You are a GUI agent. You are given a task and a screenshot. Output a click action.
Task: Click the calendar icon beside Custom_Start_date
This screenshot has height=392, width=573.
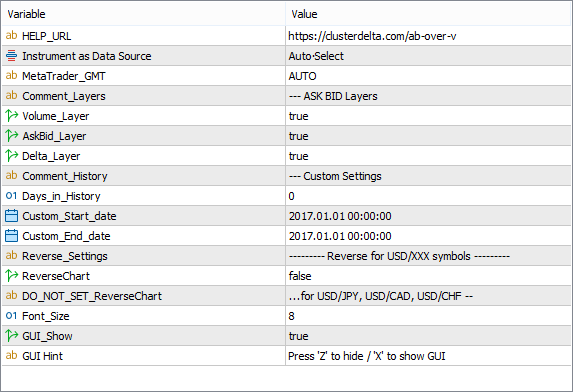point(11,216)
